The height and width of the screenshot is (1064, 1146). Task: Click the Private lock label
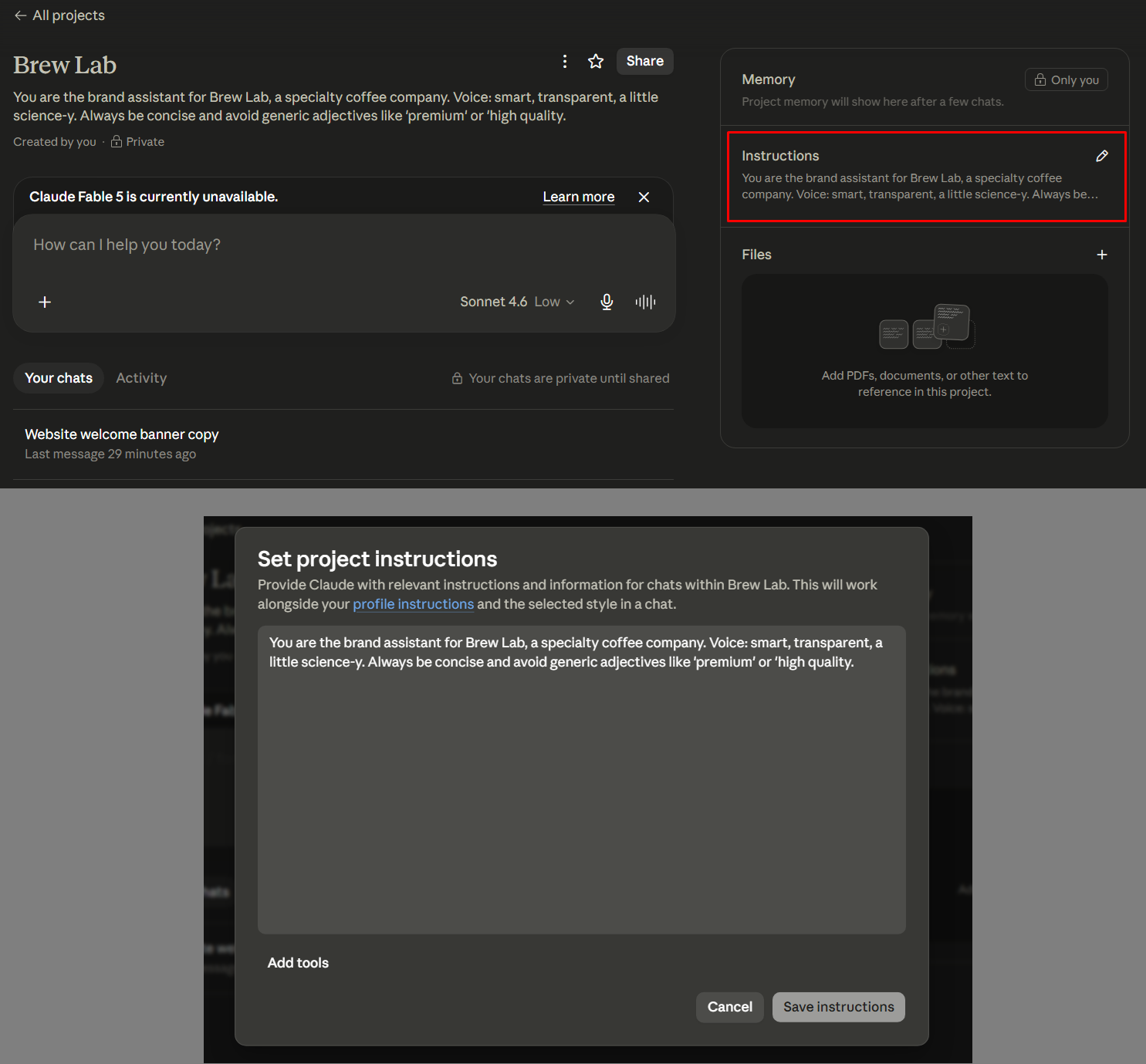[138, 142]
